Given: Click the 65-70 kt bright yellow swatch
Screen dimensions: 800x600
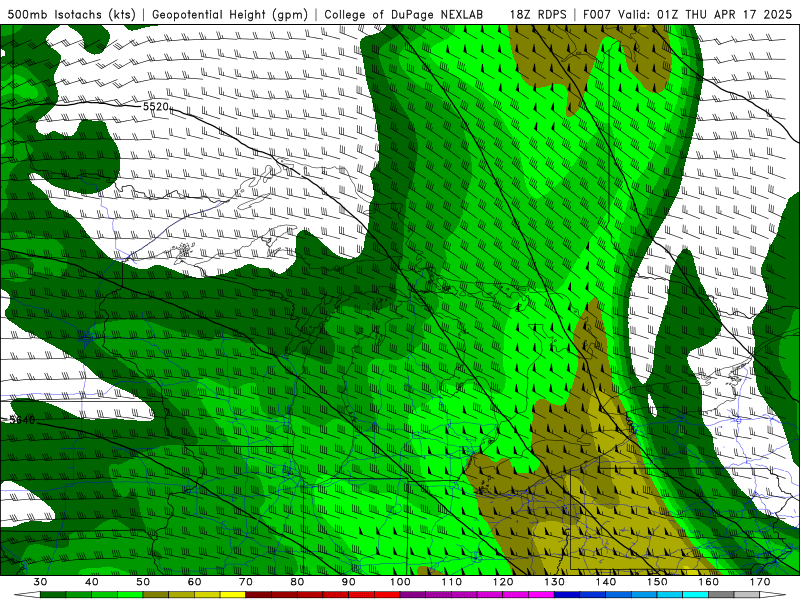Looking at the screenshot, I should coord(233,595).
